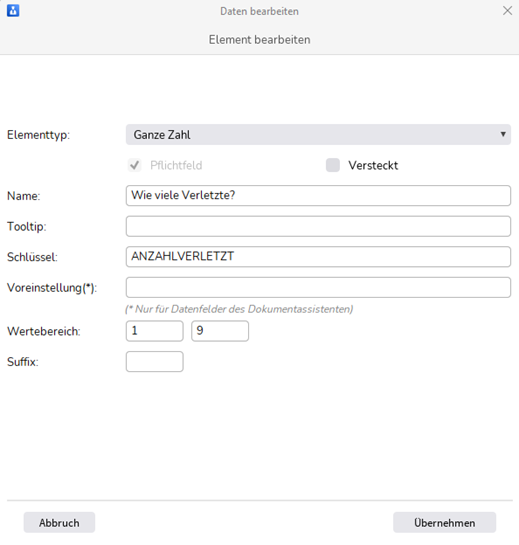
Task: Click the Elementtyp label
Action: pos(38,135)
